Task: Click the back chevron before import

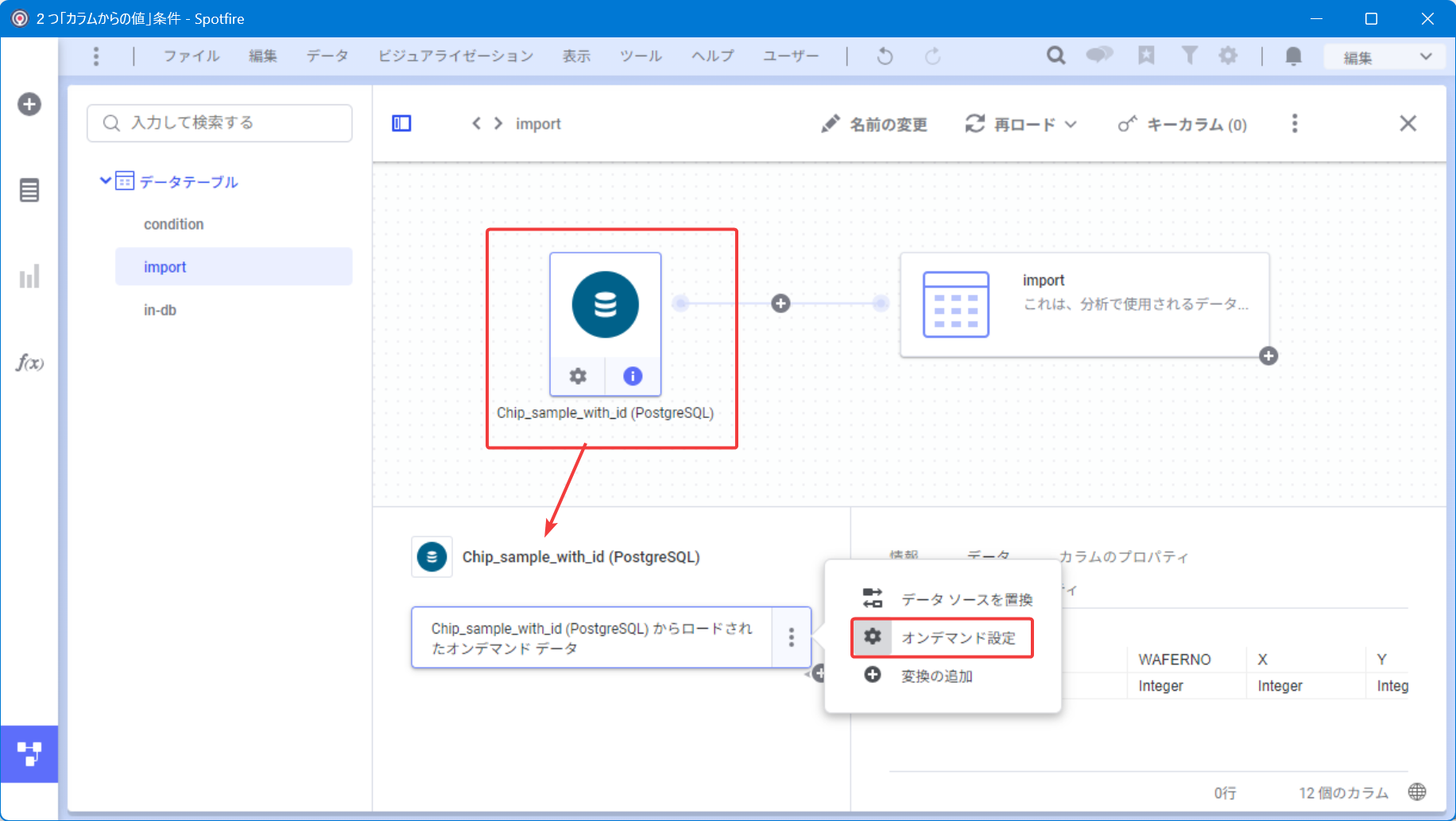Action: [476, 123]
